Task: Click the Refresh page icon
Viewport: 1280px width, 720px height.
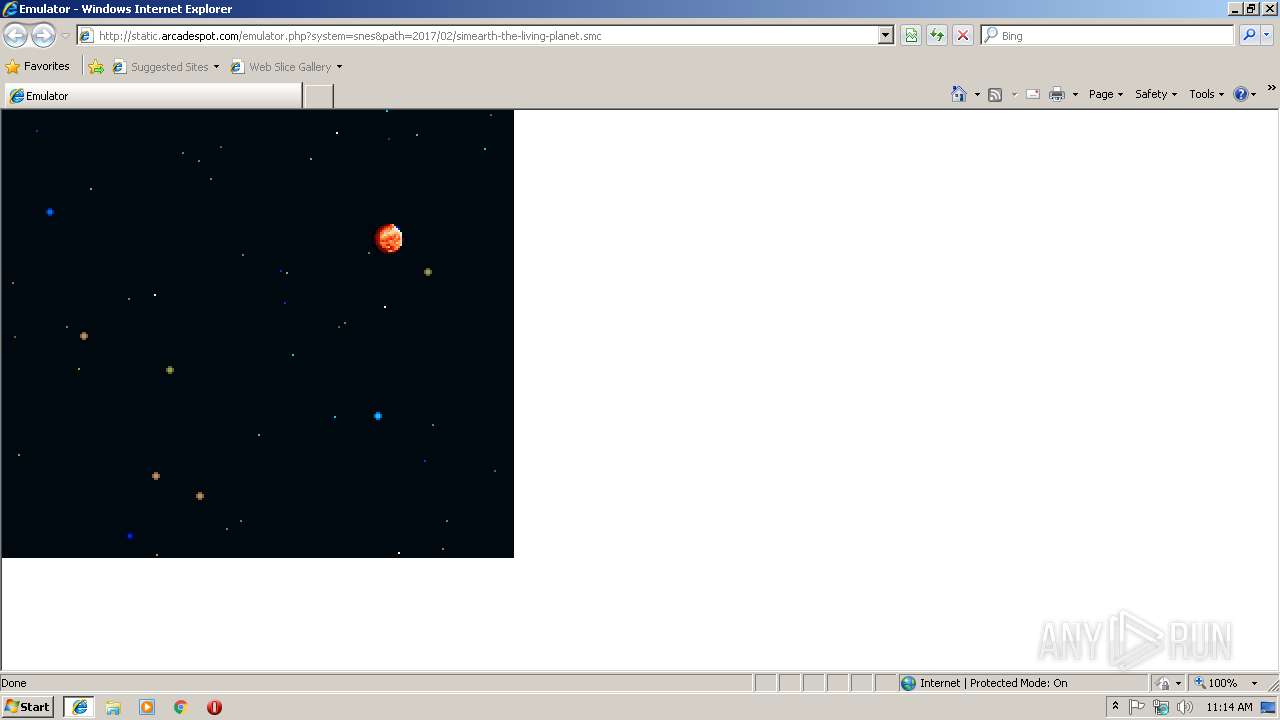Action: pyautogui.click(x=937, y=35)
